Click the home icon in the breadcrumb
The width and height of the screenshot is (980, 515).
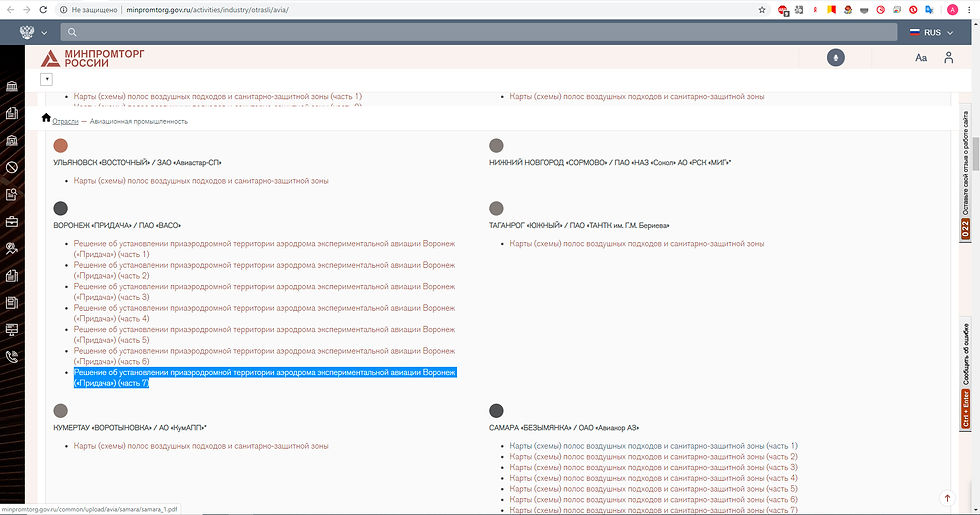point(46,119)
